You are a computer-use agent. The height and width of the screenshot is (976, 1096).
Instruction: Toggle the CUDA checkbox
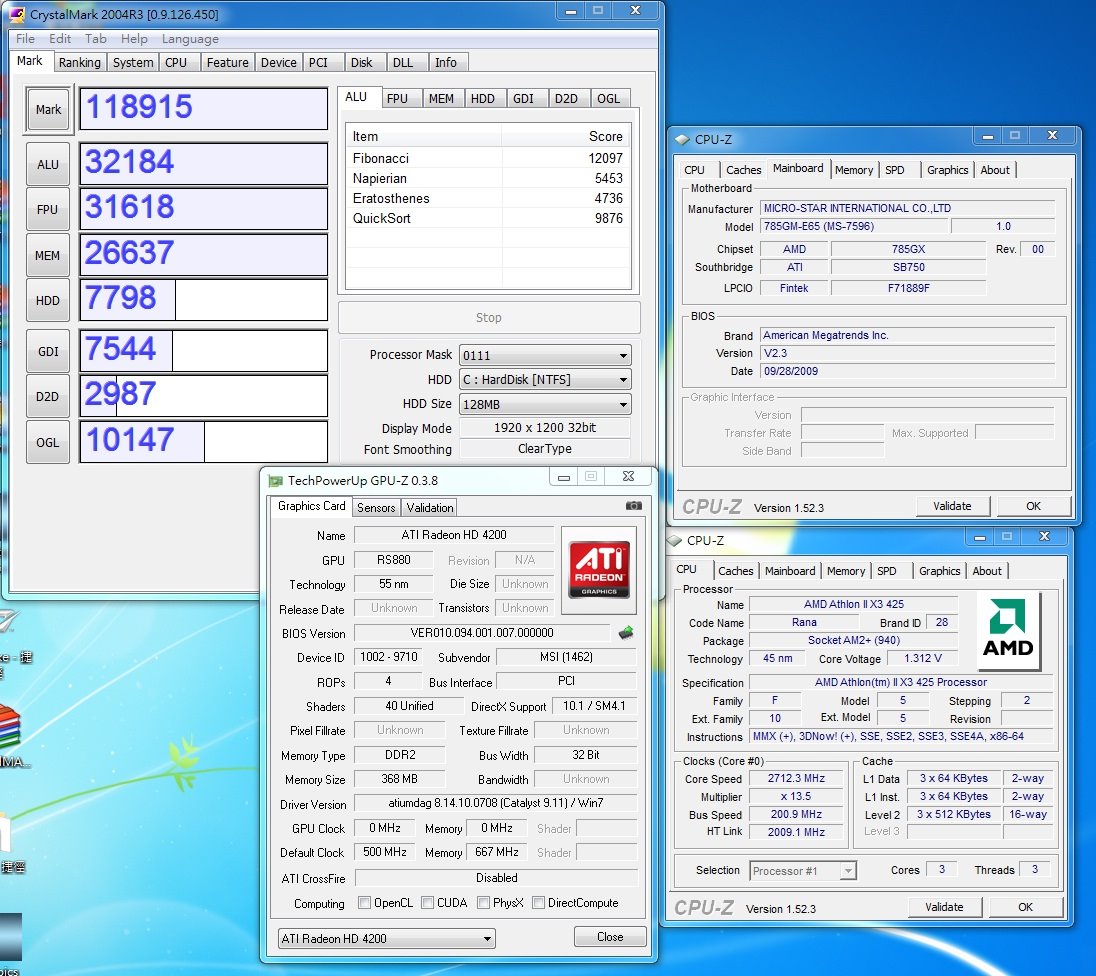tap(428, 903)
